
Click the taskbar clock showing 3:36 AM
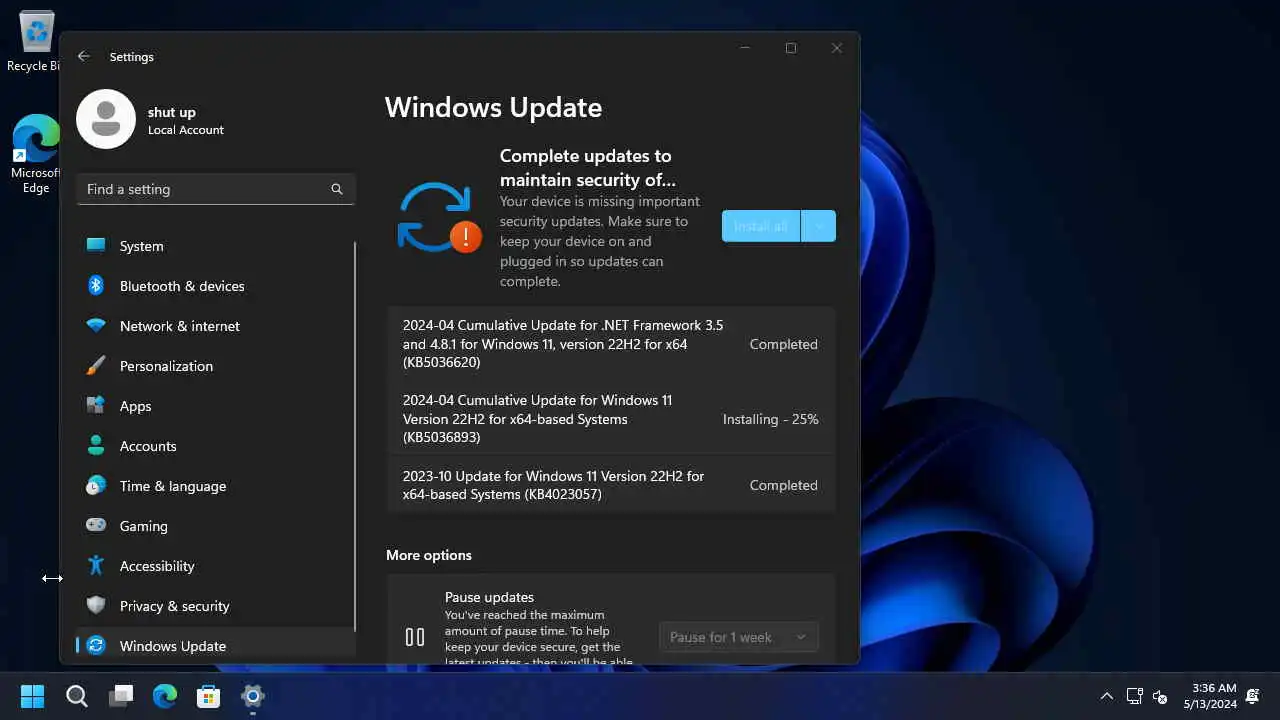tap(1213, 696)
